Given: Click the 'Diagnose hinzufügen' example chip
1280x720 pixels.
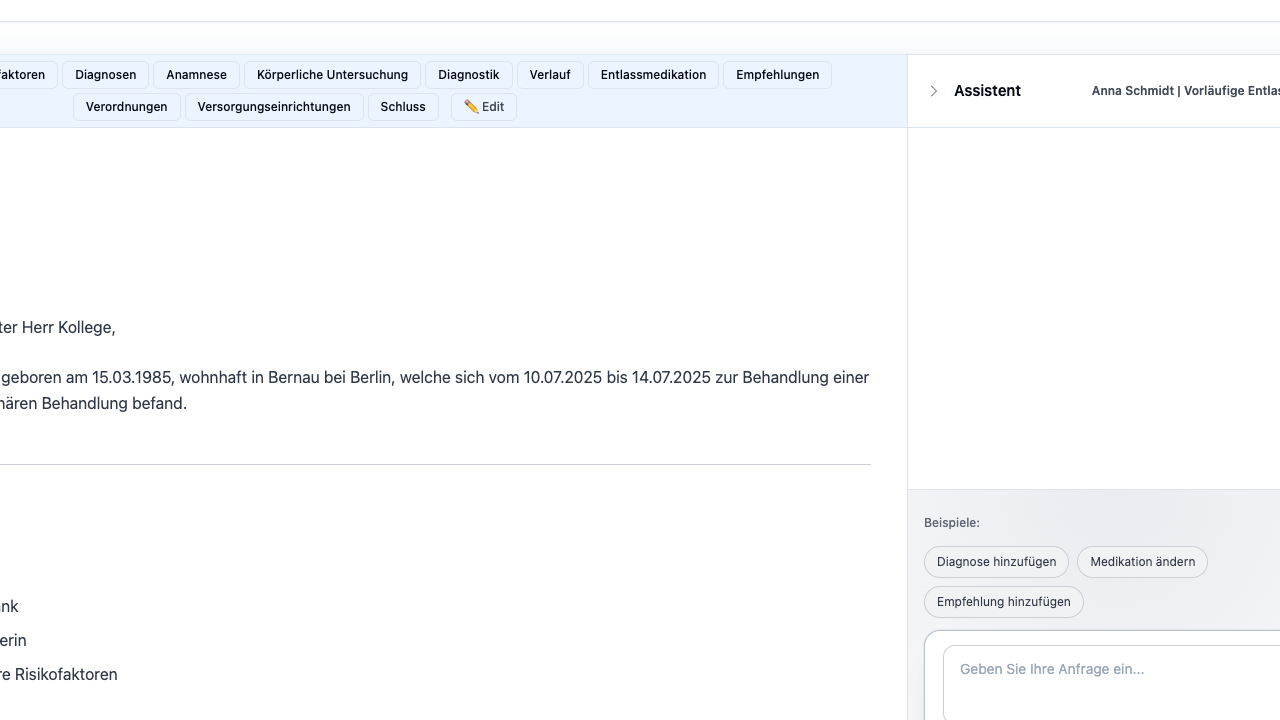Looking at the screenshot, I should (x=996, y=562).
